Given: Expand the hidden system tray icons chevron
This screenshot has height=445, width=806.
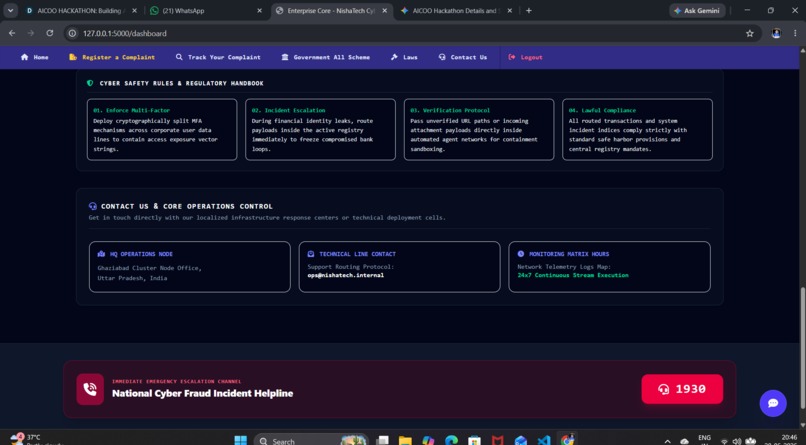Looking at the screenshot, I should coord(667,441).
